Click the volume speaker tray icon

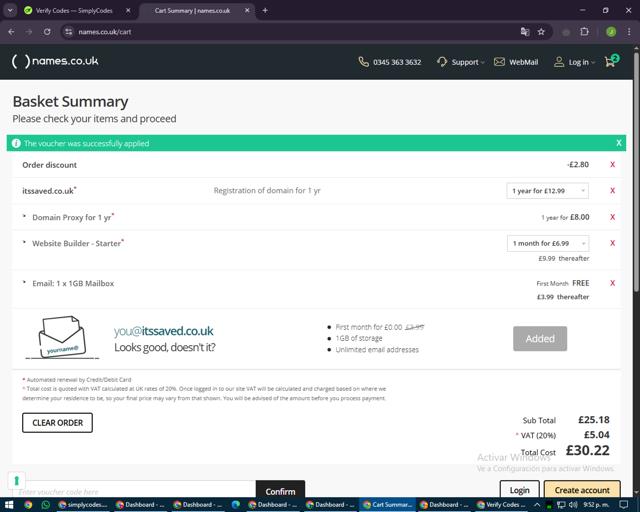[x=573, y=505]
